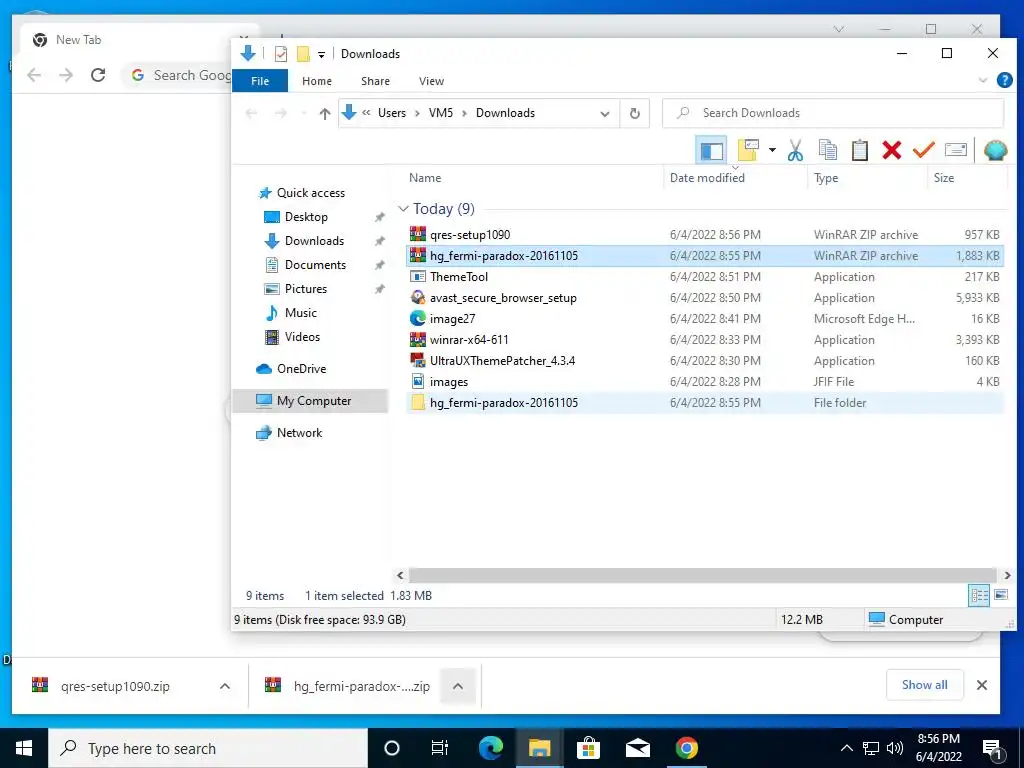This screenshot has width=1024, height=768.
Task: Reload page in Chrome window
Action: click(98, 75)
